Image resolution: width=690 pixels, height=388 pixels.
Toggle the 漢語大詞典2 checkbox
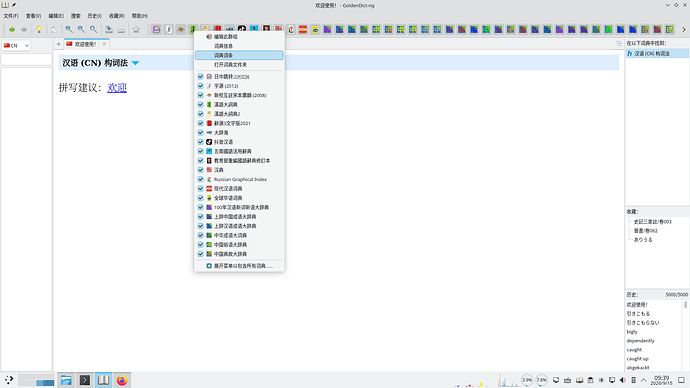point(201,114)
